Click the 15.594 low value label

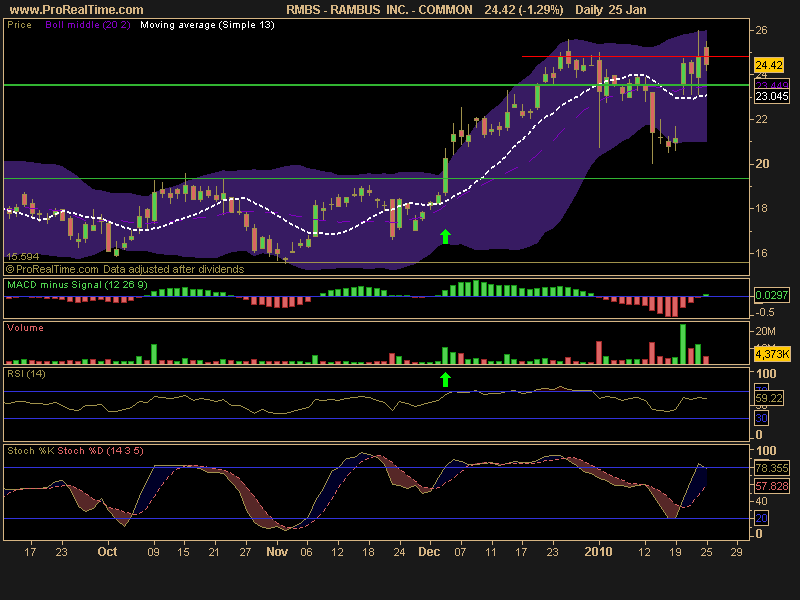tap(22, 257)
